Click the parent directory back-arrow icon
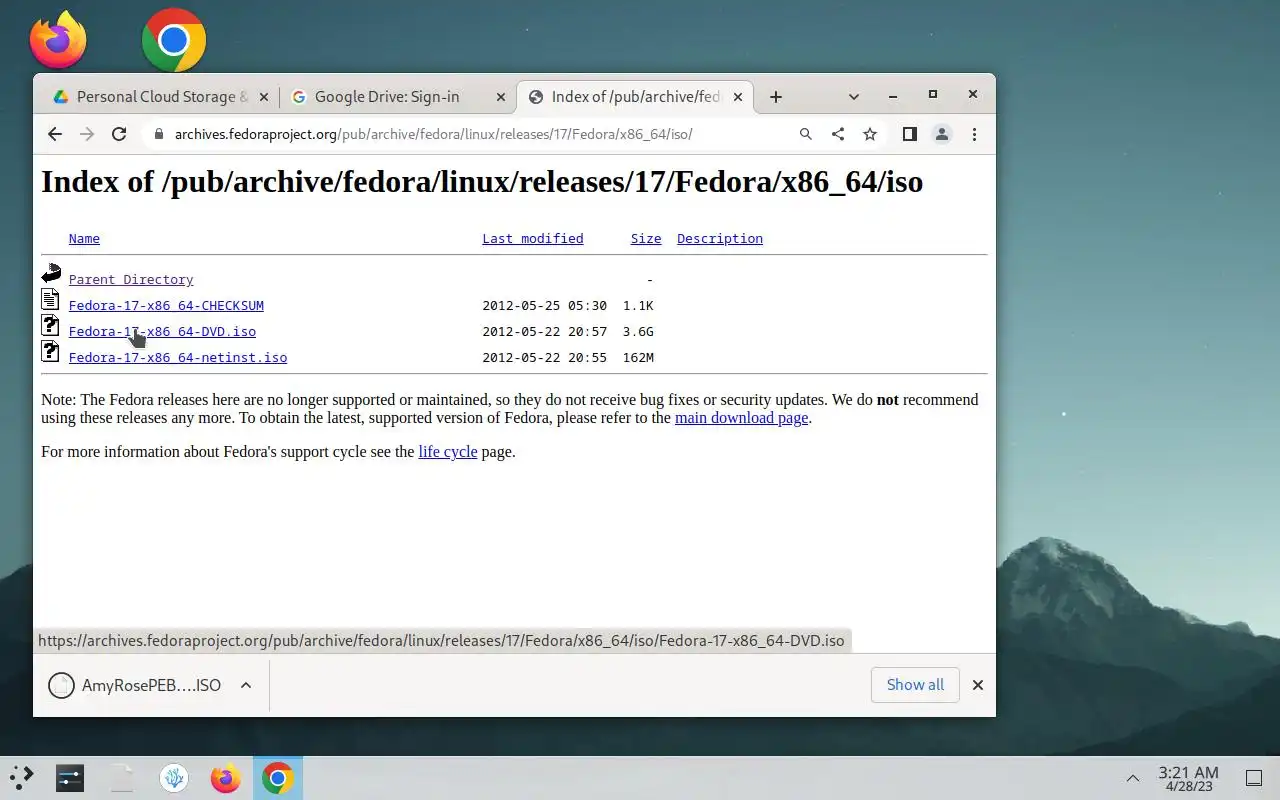The width and height of the screenshot is (1280, 800). coord(51,273)
